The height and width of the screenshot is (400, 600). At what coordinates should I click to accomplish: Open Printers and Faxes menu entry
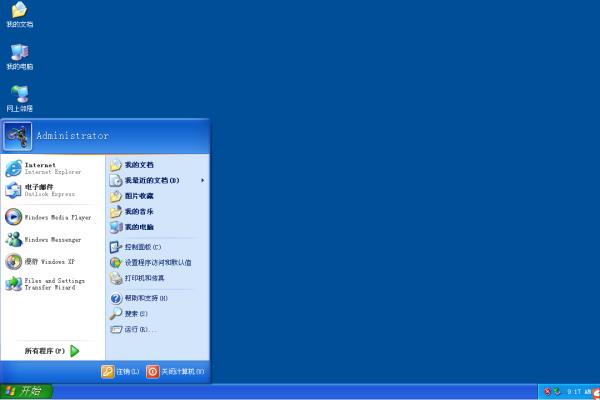(157, 278)
